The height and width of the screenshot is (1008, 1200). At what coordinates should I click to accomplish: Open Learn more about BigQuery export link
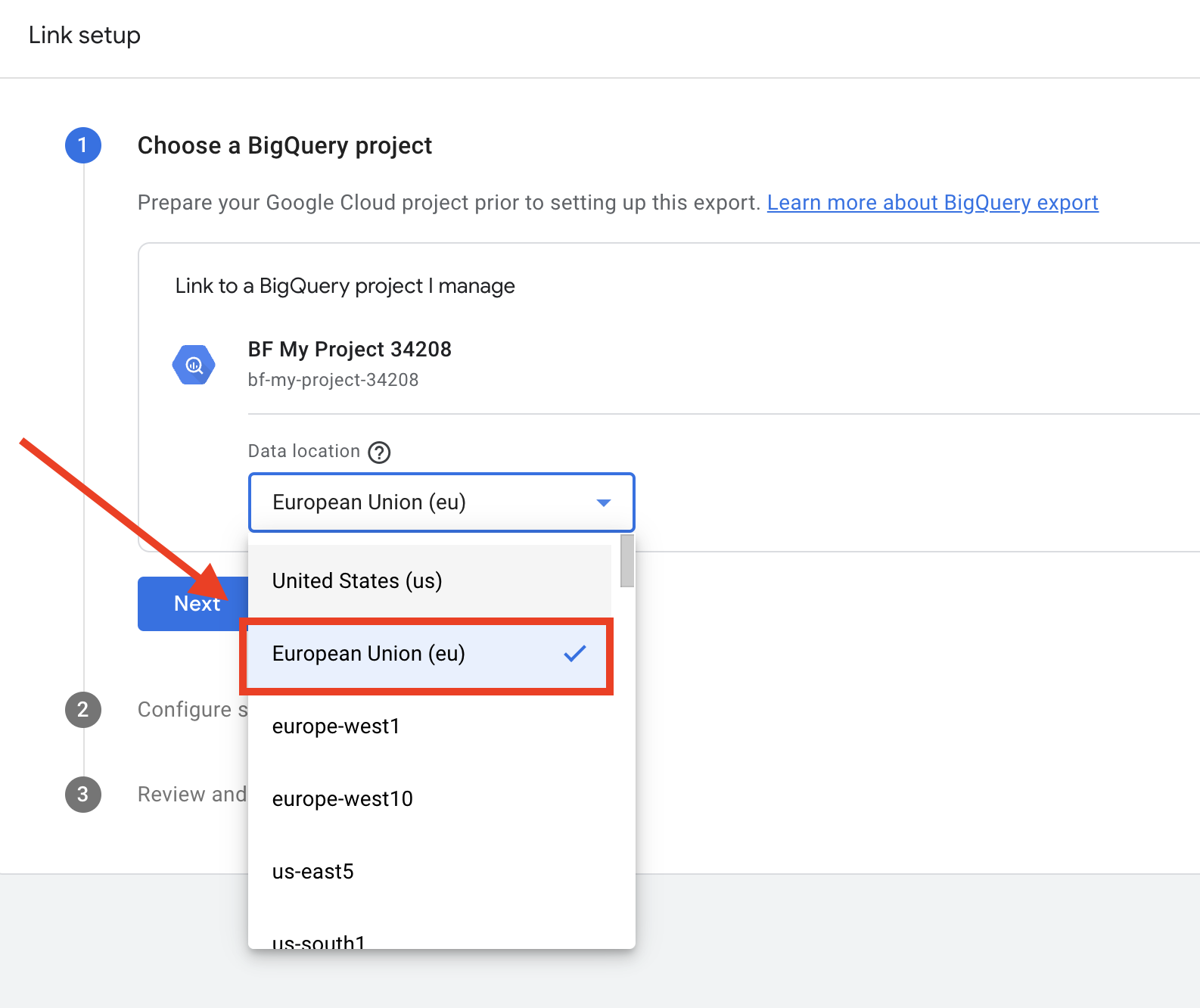tap(932, 203)
